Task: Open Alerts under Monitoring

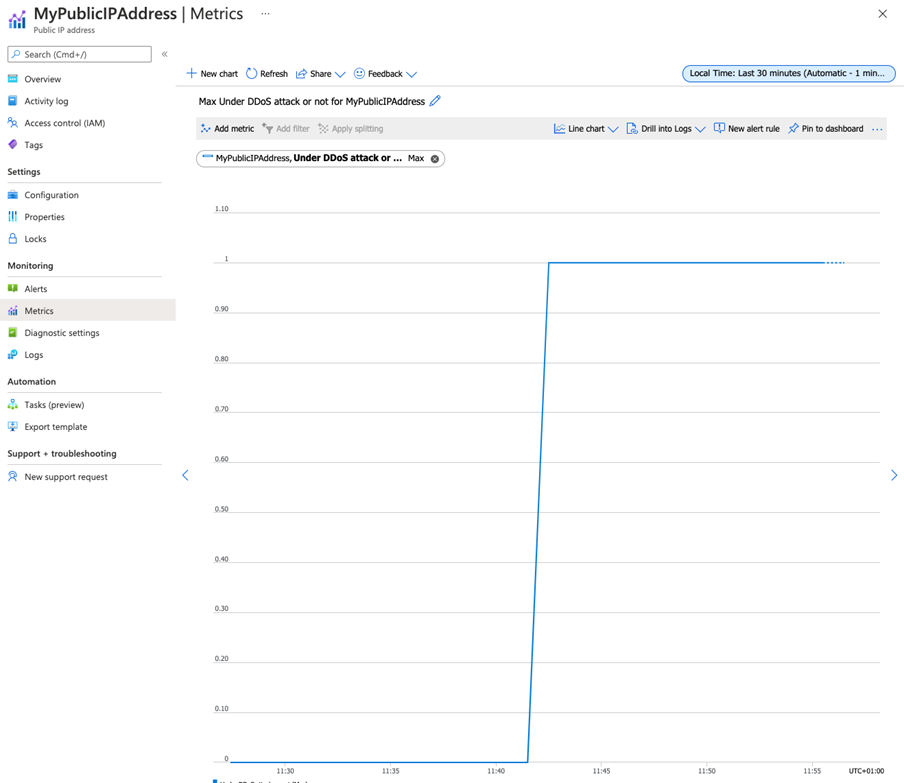Action: [37, 288]
